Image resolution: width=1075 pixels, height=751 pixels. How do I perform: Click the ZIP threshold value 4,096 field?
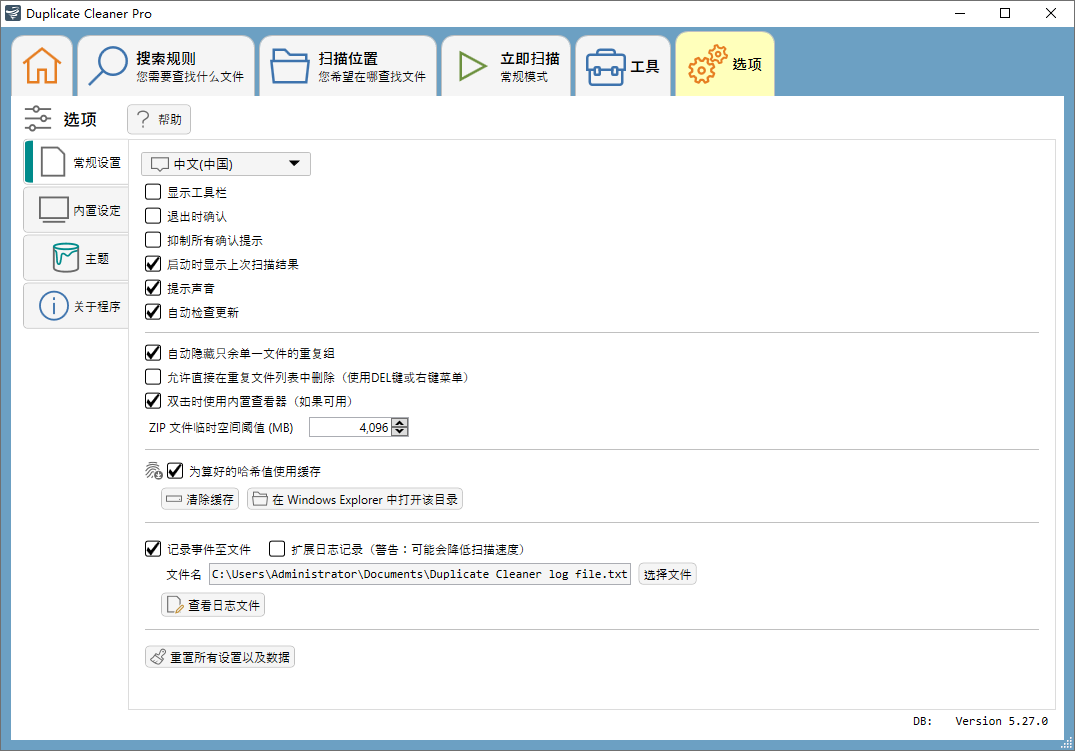click(350, 427)
